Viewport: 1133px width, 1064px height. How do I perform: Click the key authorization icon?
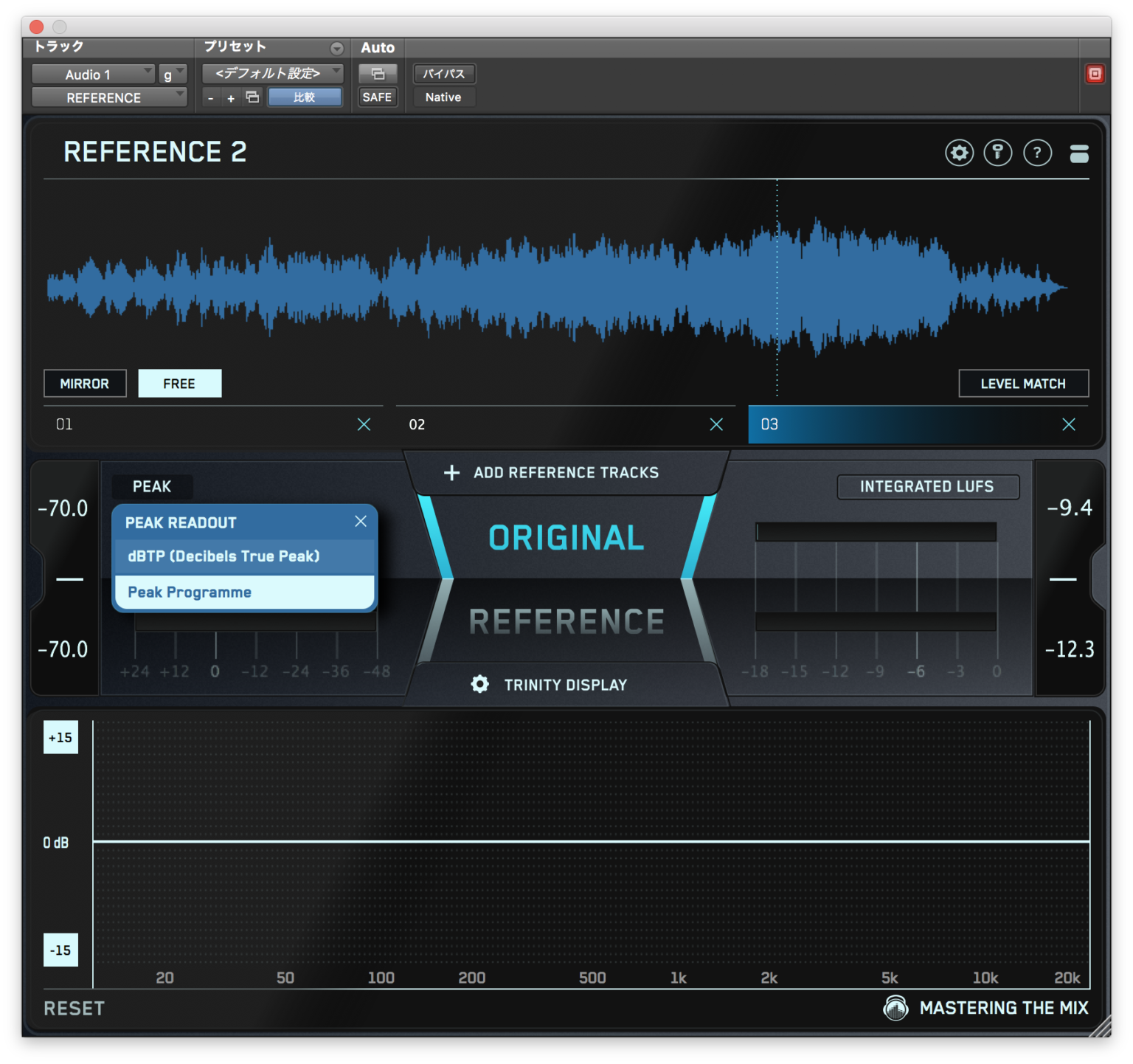point(998,153)
